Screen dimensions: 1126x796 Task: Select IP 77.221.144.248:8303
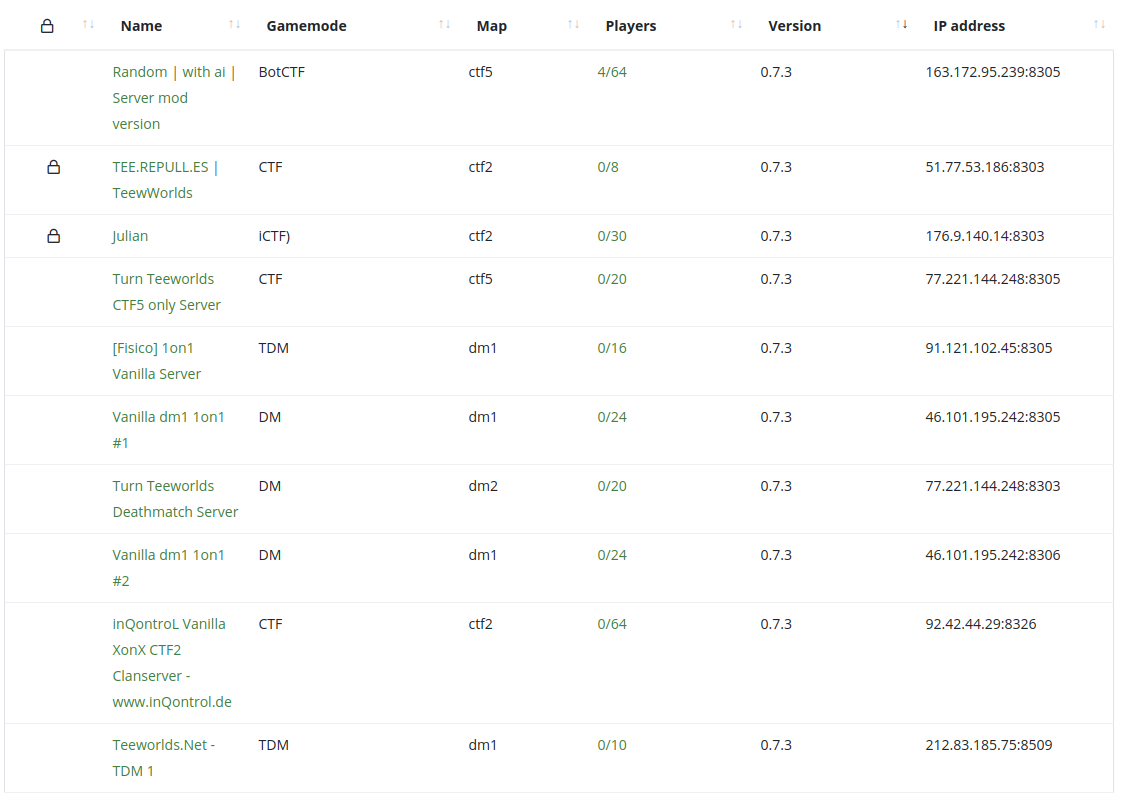pyautogui.click(x=992, y=486)
